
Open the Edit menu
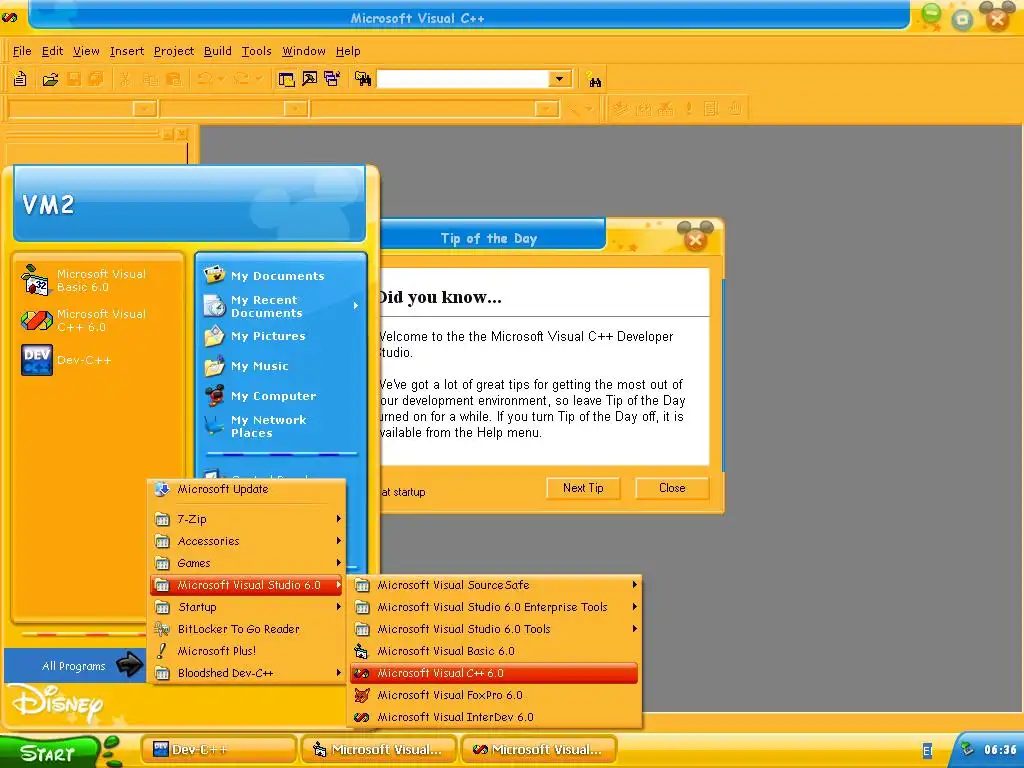click(x=52, y=51)
